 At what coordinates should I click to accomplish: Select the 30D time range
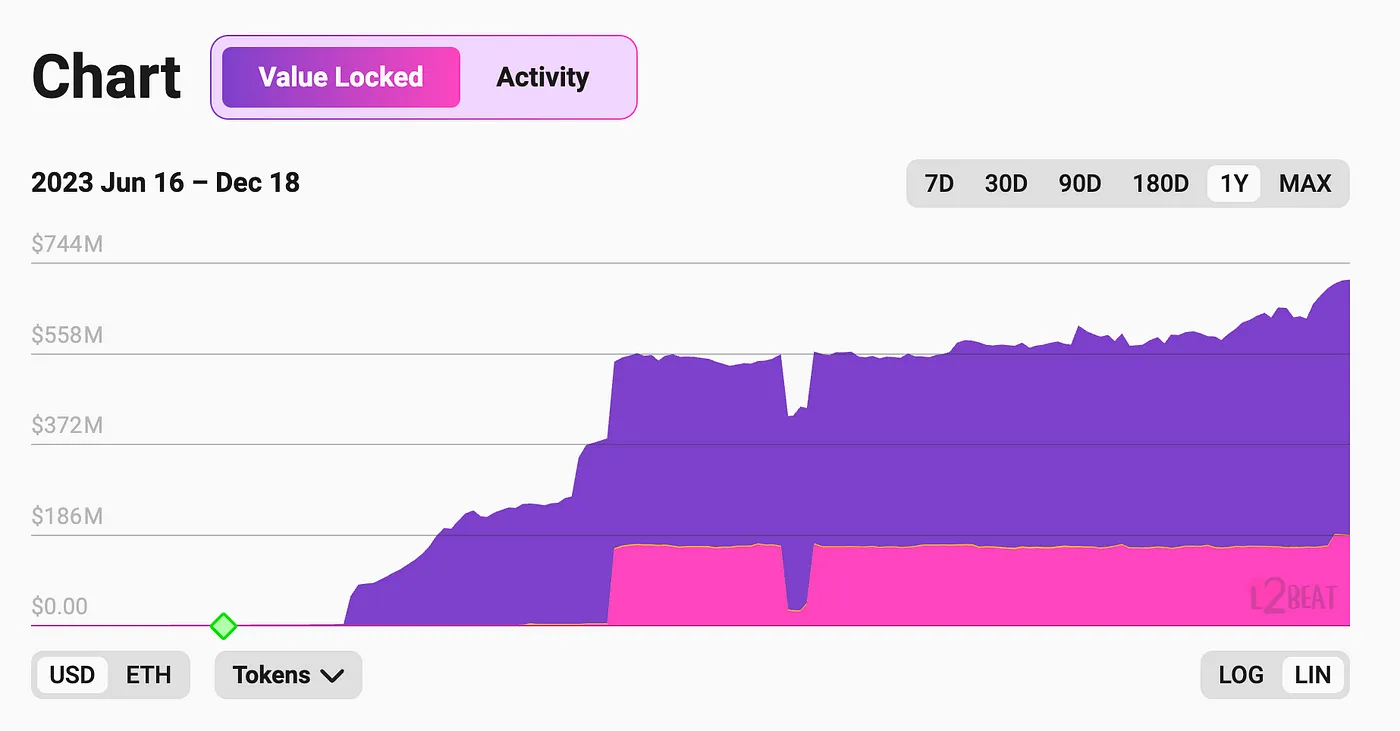1006,184
